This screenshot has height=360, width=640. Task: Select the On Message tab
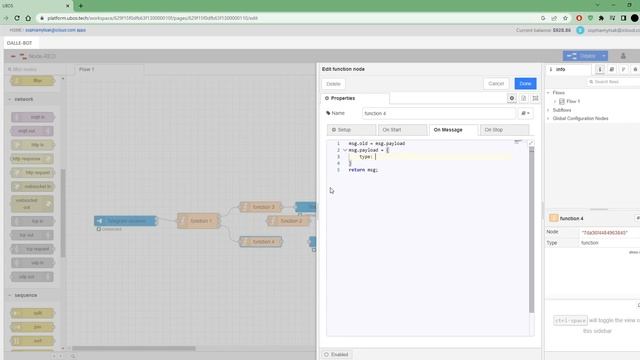tap(453, 130)
